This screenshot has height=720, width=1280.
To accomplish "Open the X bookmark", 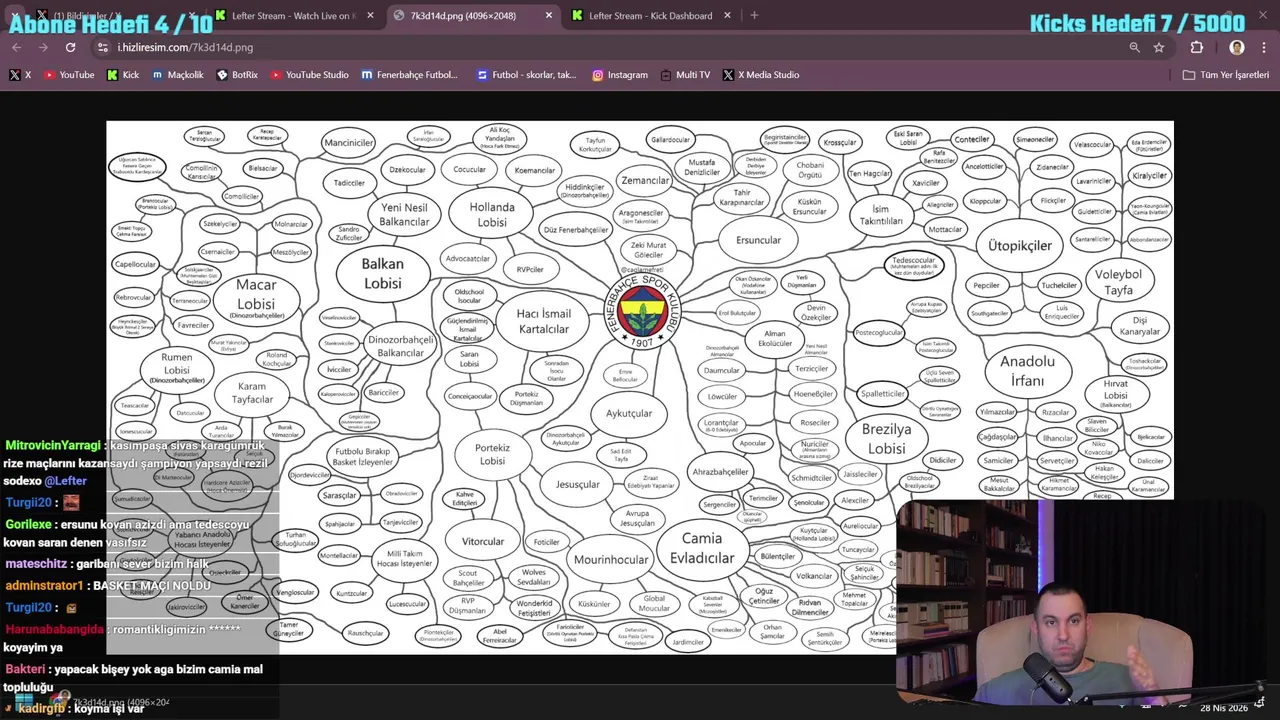I will point(20,75).
